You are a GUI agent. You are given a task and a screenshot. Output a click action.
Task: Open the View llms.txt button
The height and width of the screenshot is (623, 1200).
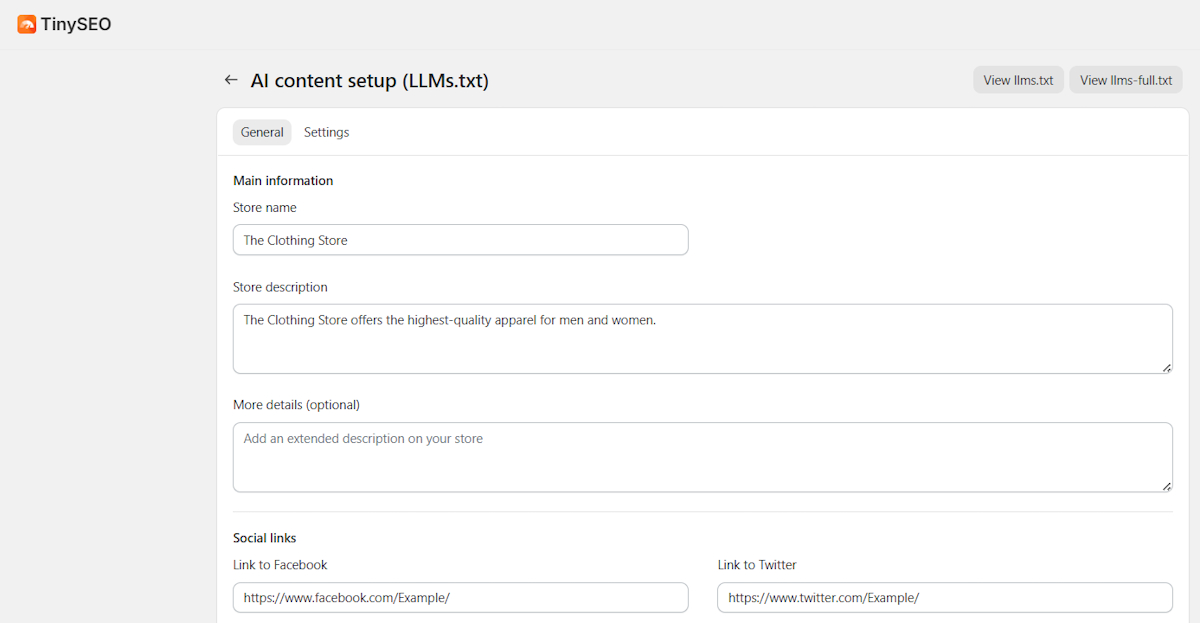1018,80
